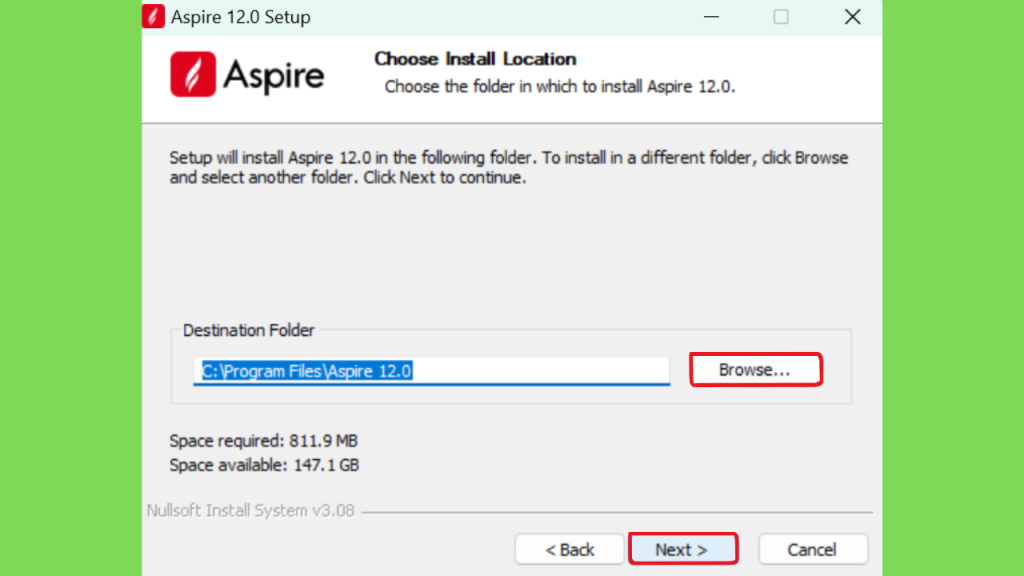Click the 'Aspire 12.0 Setup' window title
The width and height of the screenshot is (1024, 576).
(x=240, y=17)
